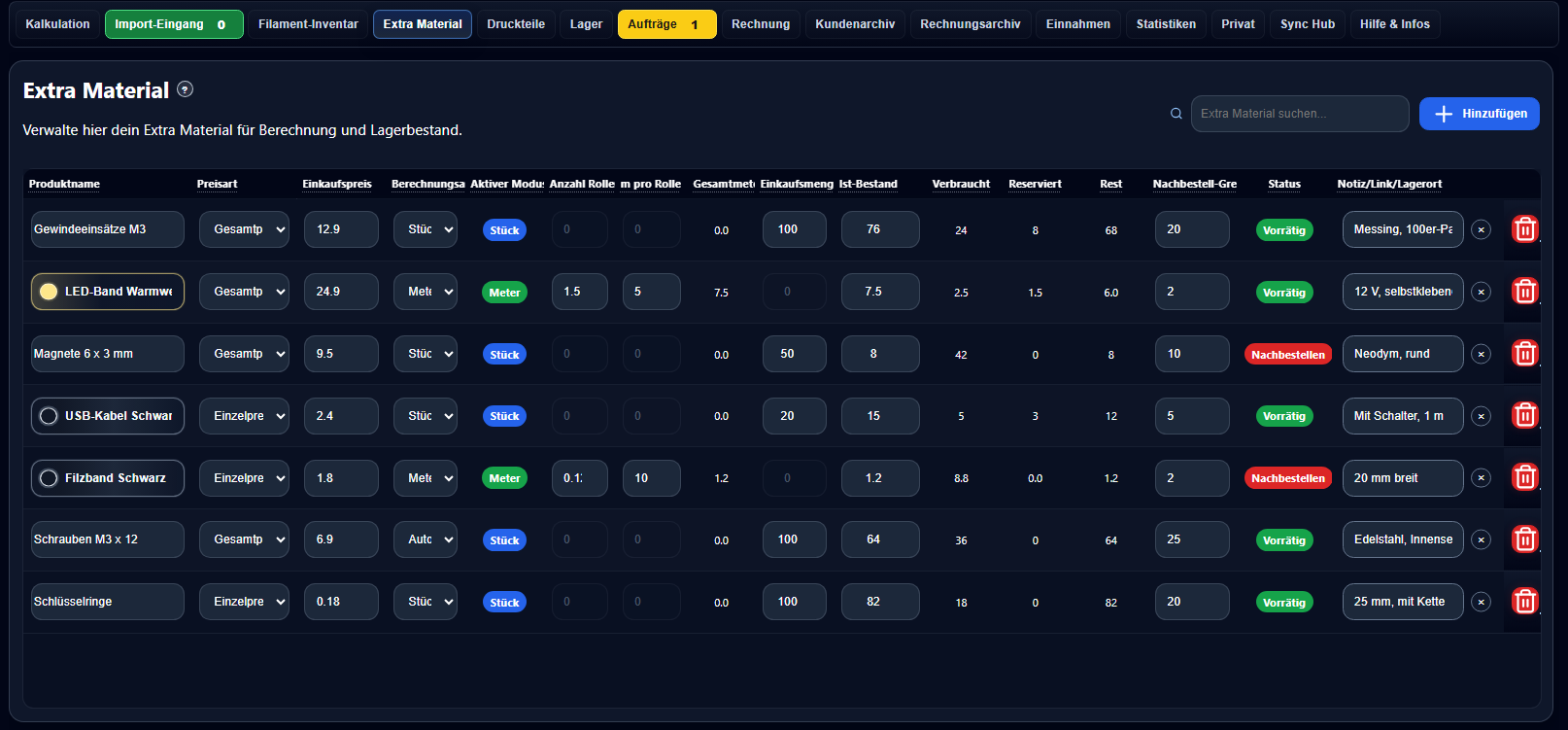Open the Auto calculation dropdown for Schrauben M3 x 12
The height and width of the screenshot is (730, 1568).
click(x=426, y=539)
